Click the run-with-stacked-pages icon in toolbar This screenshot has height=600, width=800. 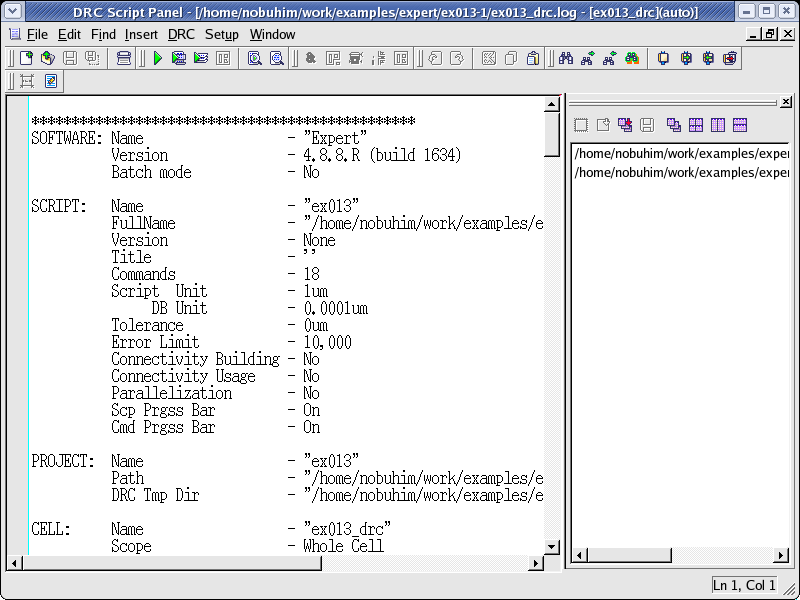pyautogui.click(x=201, y=58)
